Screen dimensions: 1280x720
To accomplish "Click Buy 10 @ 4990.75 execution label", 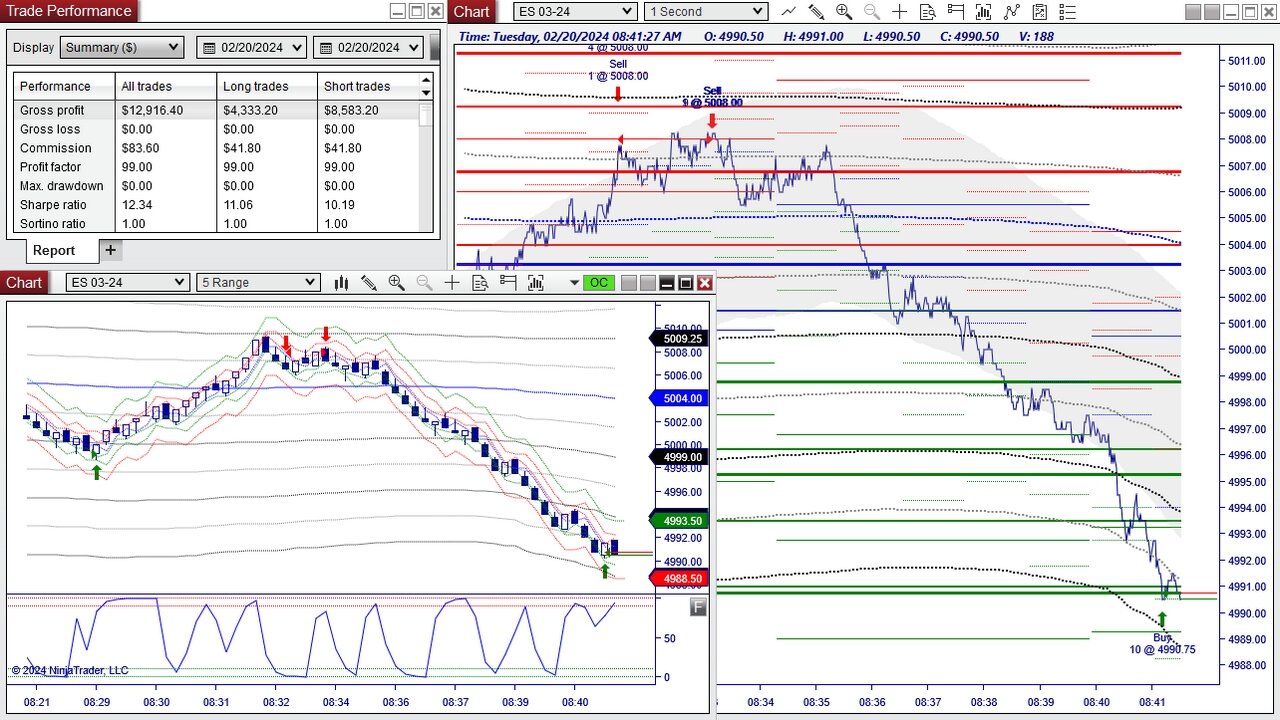I will pos(1162,643).
